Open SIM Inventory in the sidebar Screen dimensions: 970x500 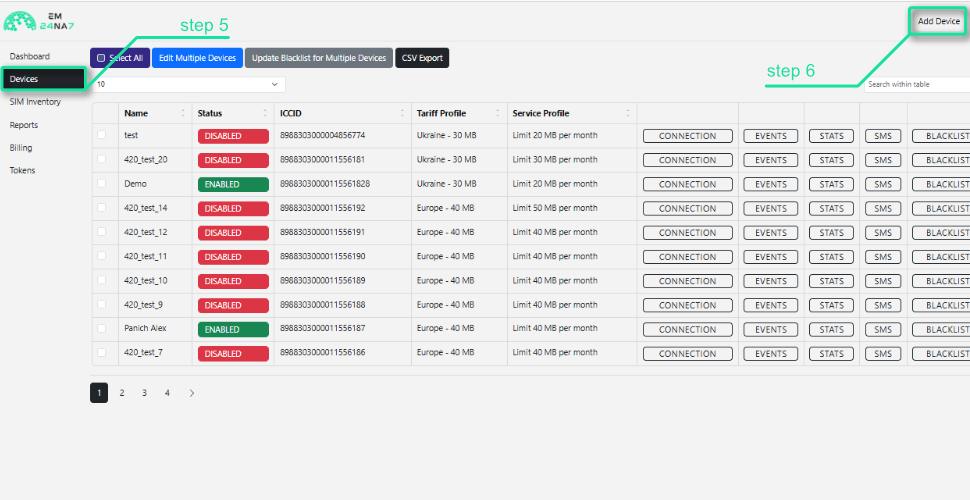(35, 102)
